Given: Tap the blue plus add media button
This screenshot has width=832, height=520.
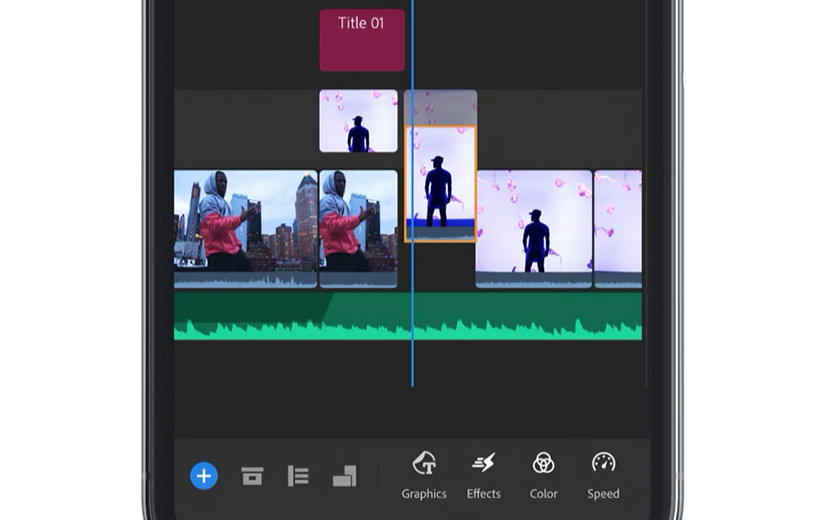Looking at the screenshot, I should point(204,476).
